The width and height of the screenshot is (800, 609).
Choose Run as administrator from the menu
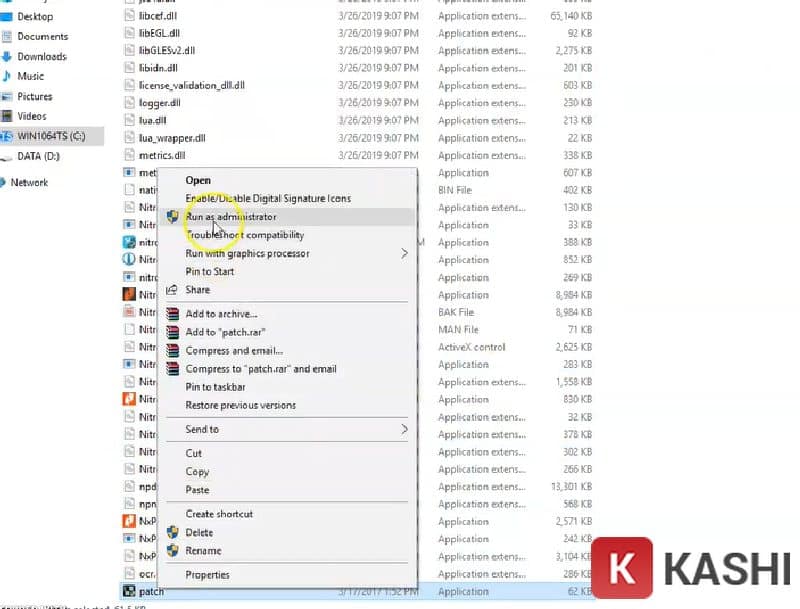pyautogui.click(x=231, y=217)
